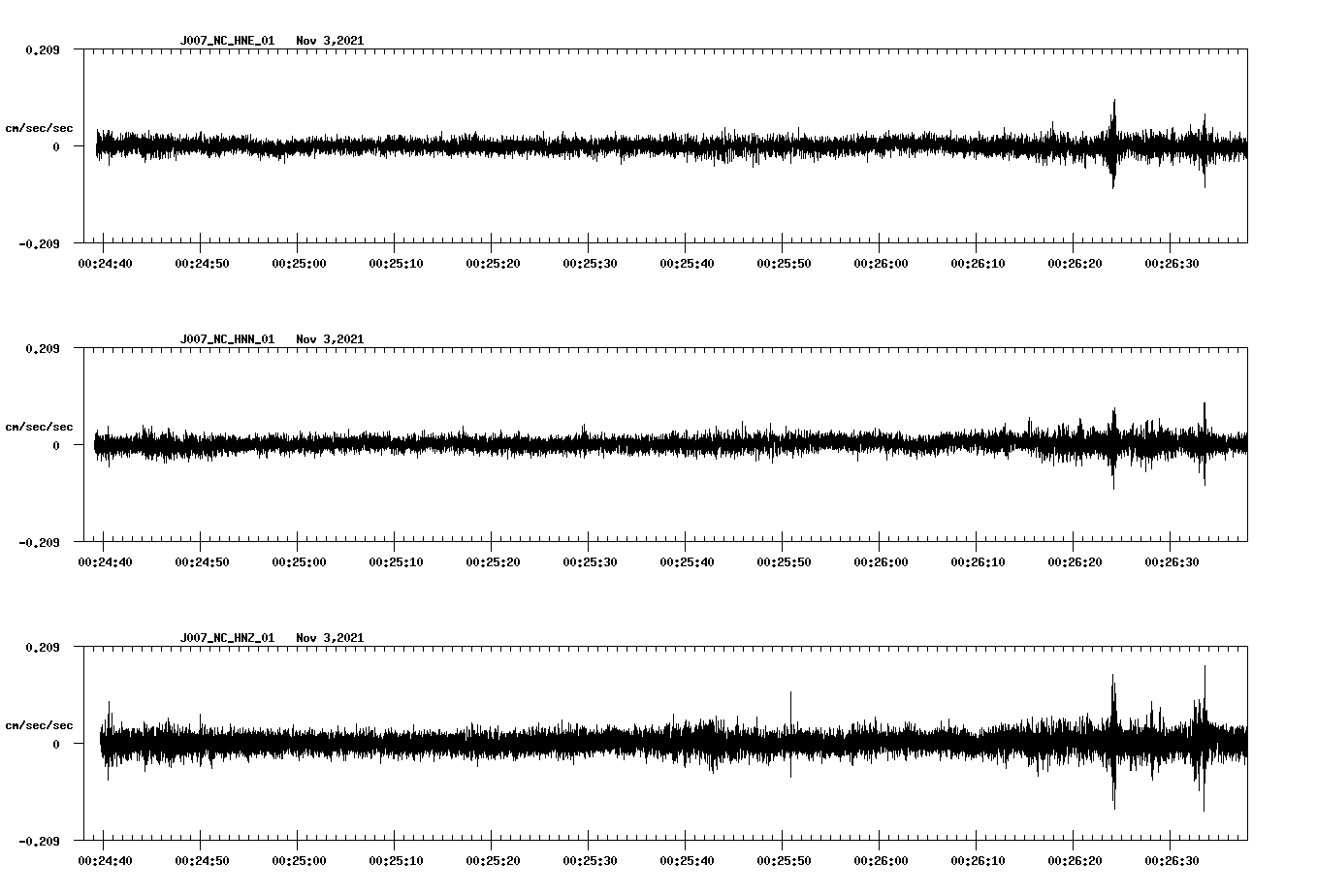Click the 00:26:30 time label under the HNE plot
The width and height of the screenshot is (1317, 896).
click(x=1172, y=263)
